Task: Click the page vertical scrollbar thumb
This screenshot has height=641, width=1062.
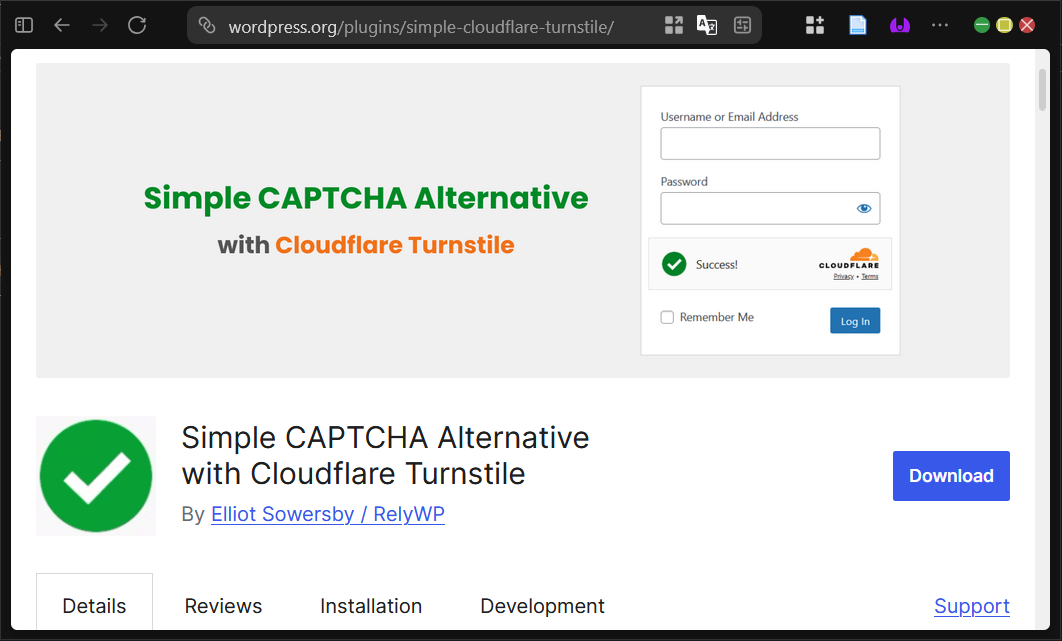Action: tap(1042, 90)
